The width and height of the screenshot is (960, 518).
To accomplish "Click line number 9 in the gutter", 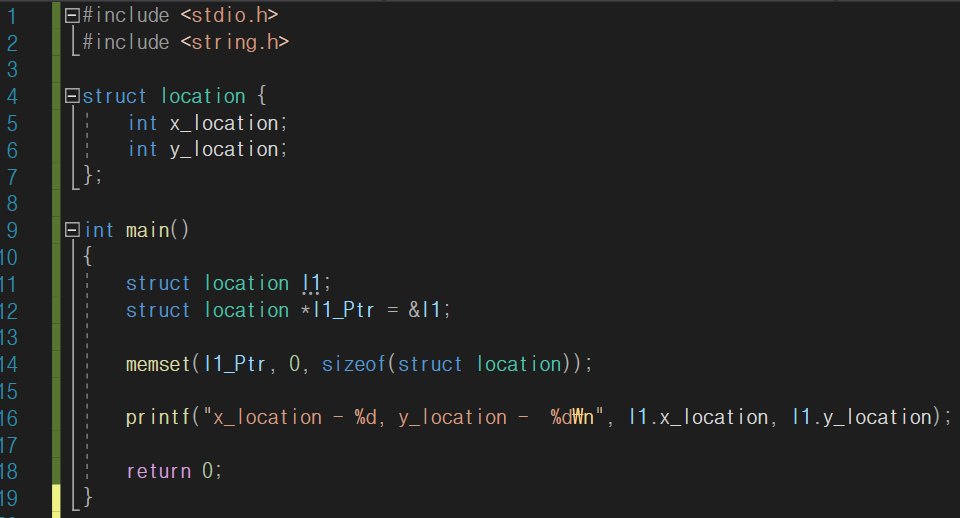I will pyautogui.click(x=12, y=231).
